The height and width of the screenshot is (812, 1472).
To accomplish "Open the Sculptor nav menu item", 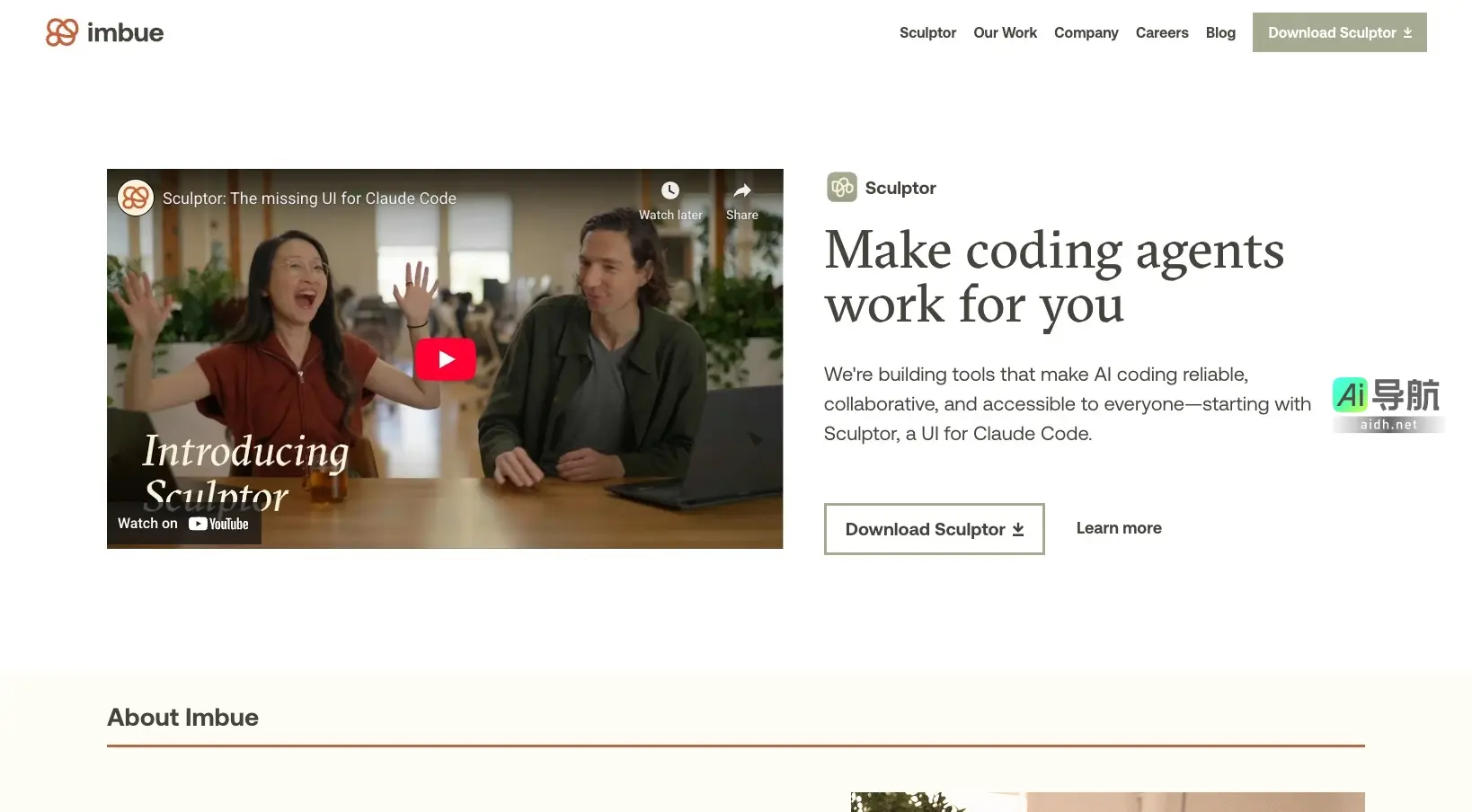I will click(x=927, y=32).
